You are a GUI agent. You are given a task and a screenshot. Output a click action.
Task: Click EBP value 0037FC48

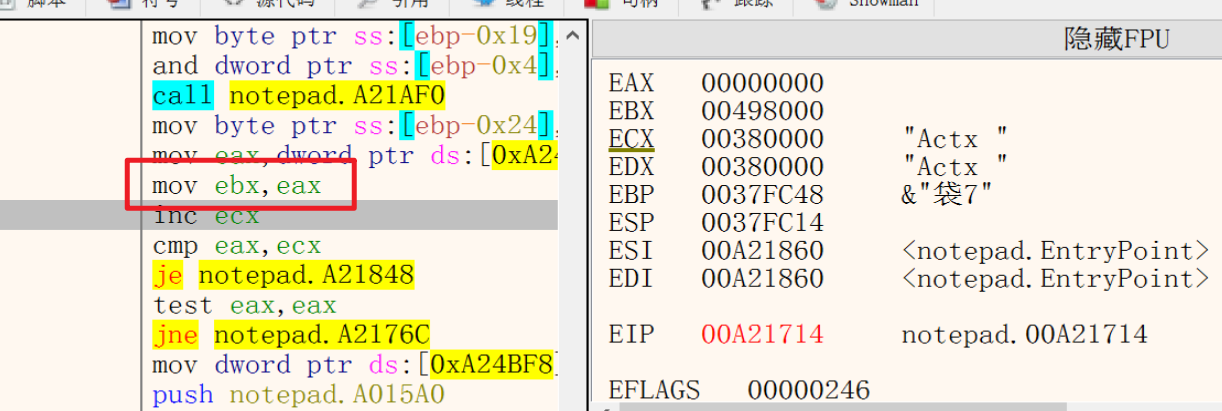(x=762, y=194)
